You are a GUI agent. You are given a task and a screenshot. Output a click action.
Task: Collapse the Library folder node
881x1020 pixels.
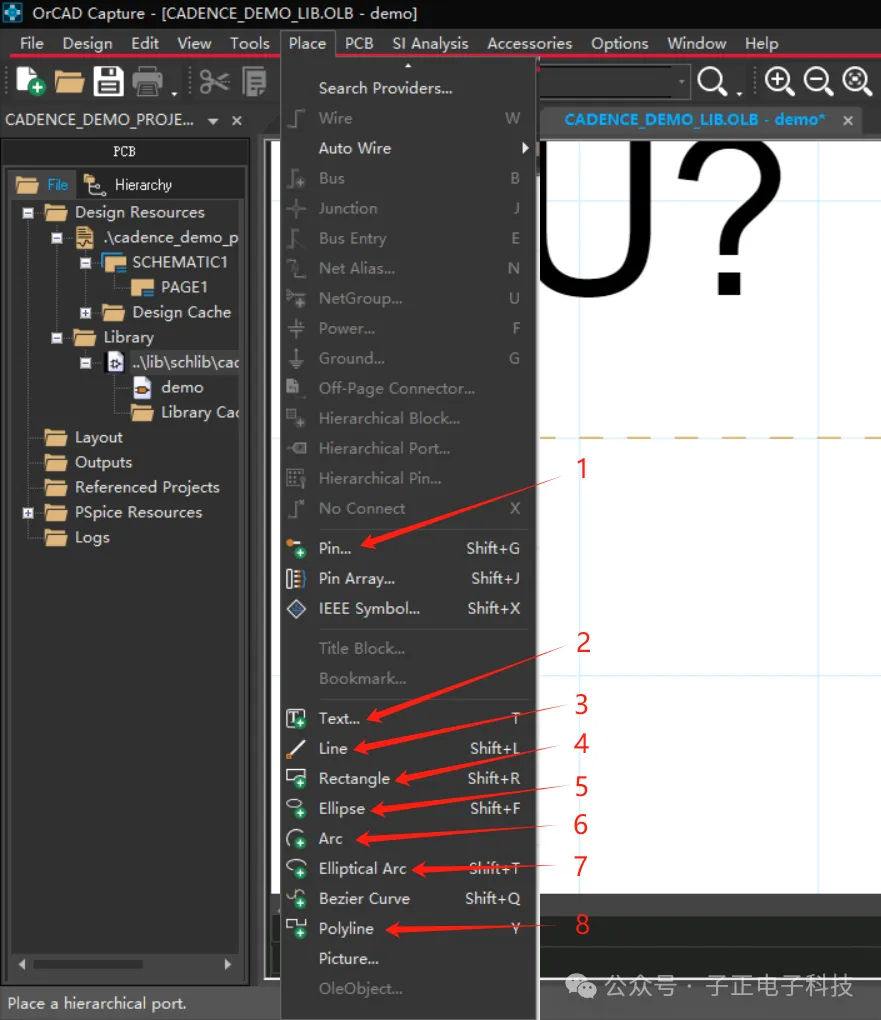57,338
